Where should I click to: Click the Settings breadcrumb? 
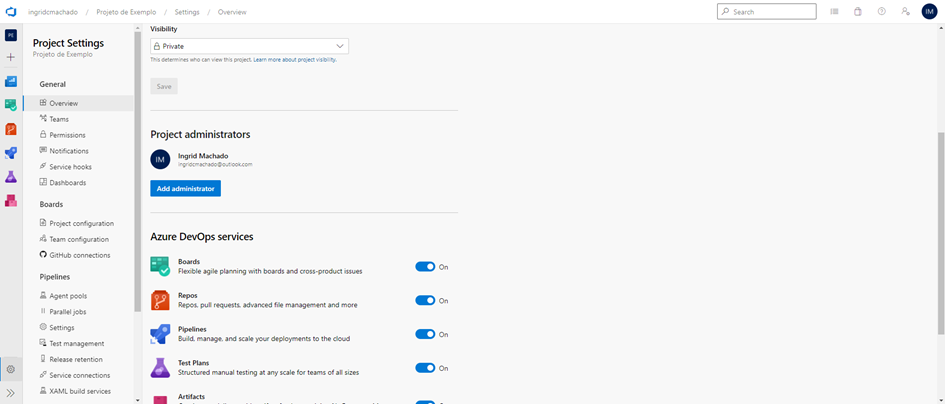pyautogui.click(x=187, y=12)
